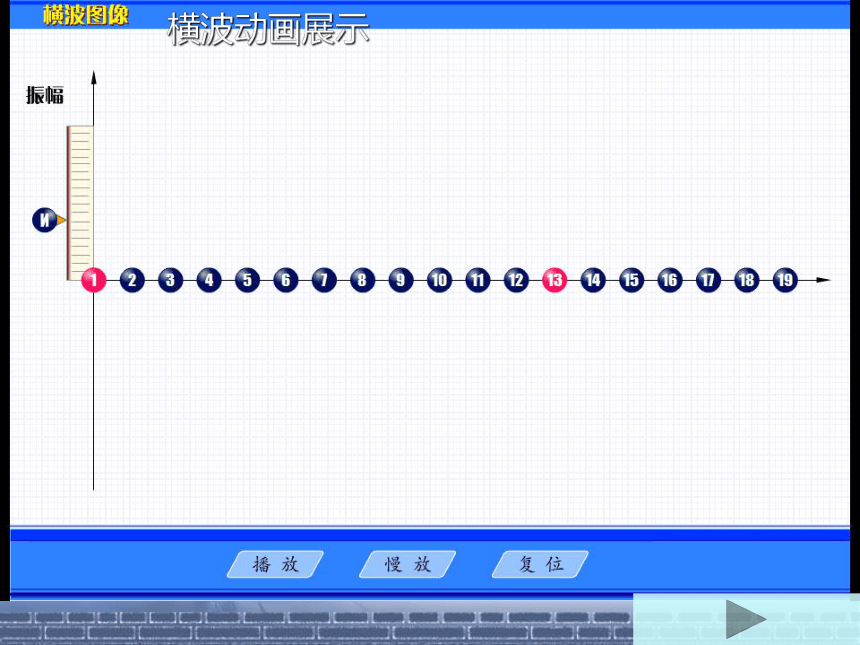
Task: Select particle ball number 7
Action: [x=324, y=280]
